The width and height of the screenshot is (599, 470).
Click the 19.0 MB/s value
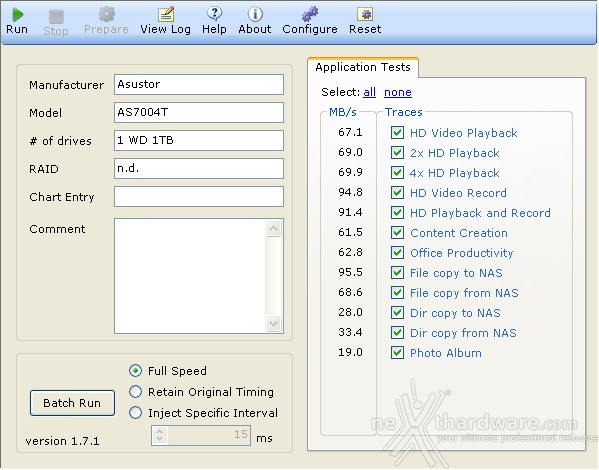point(350,352)
